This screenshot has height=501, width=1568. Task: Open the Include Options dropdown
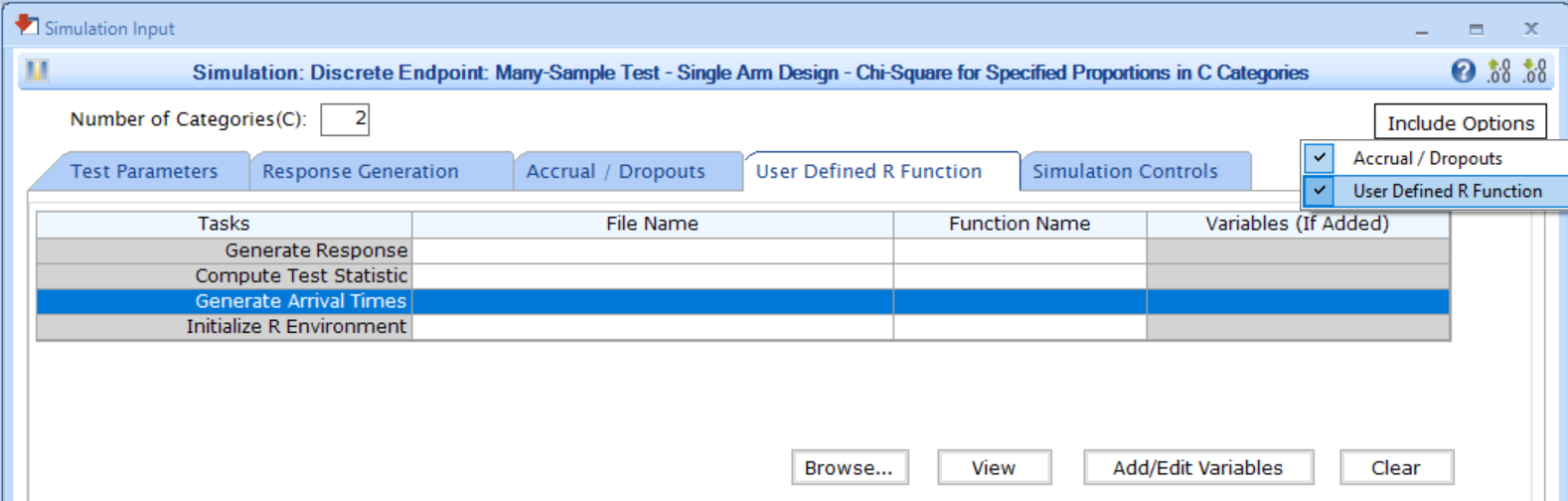tap(1460, 122)
